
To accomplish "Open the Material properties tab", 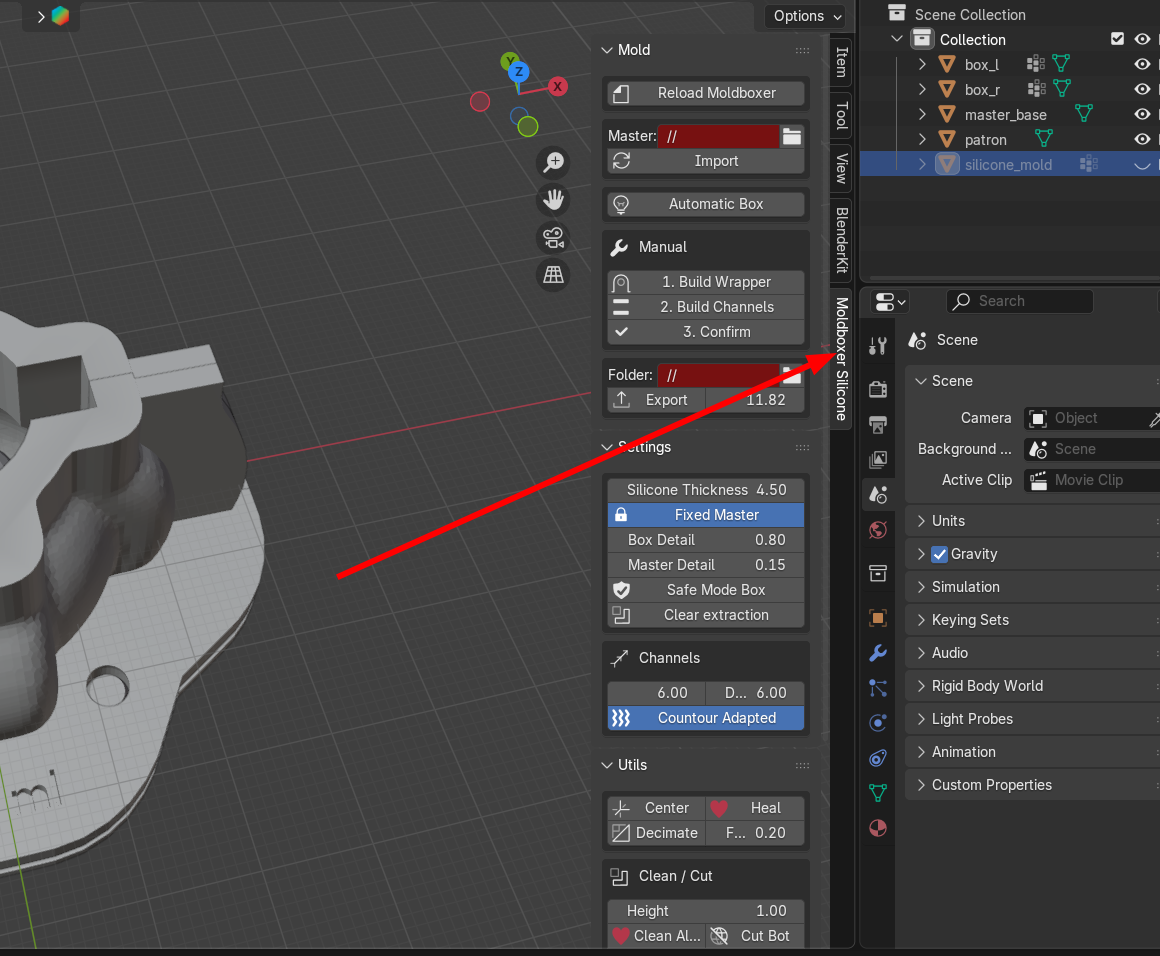I will (x=877, y=828).
